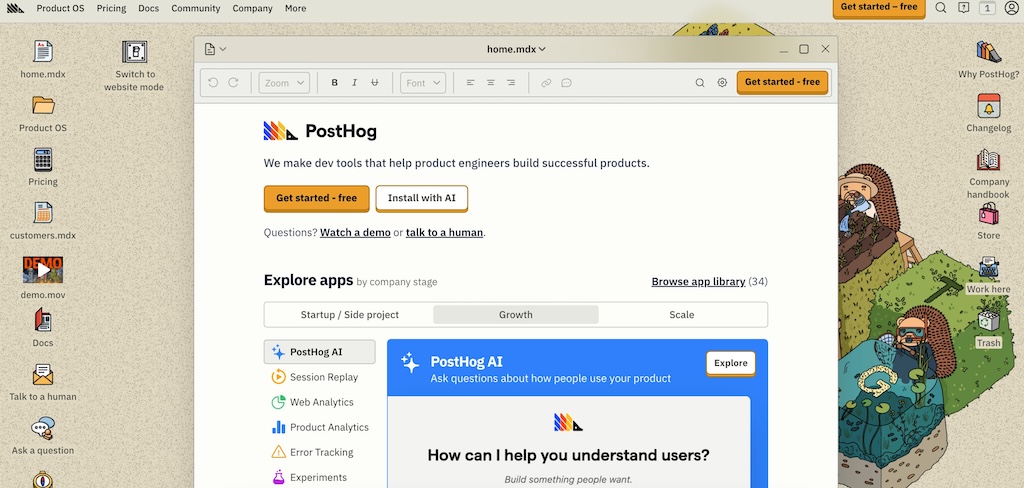Image resolution: width=1024 pixels, height=488 pixels.
Task: Click Switch to website mode icon
Action: (135, 52)
